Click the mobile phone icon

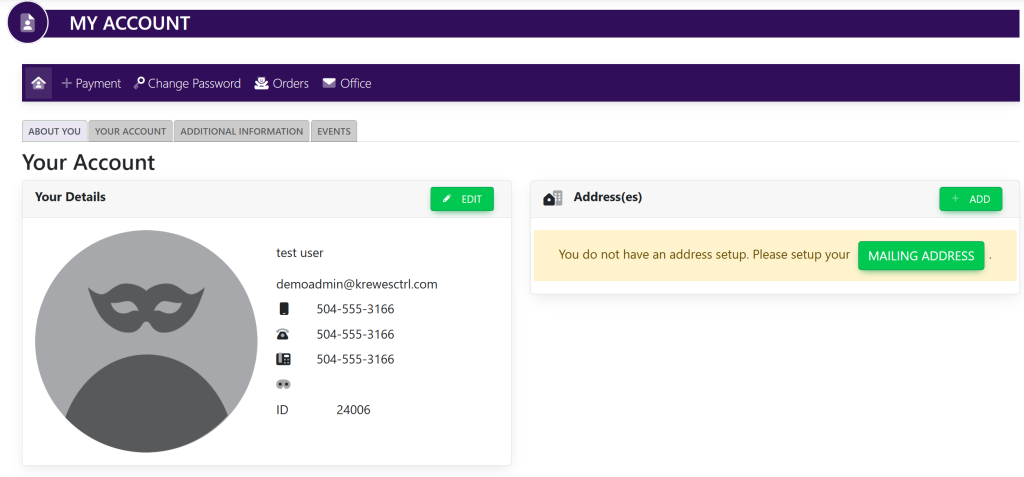(283, 309)
